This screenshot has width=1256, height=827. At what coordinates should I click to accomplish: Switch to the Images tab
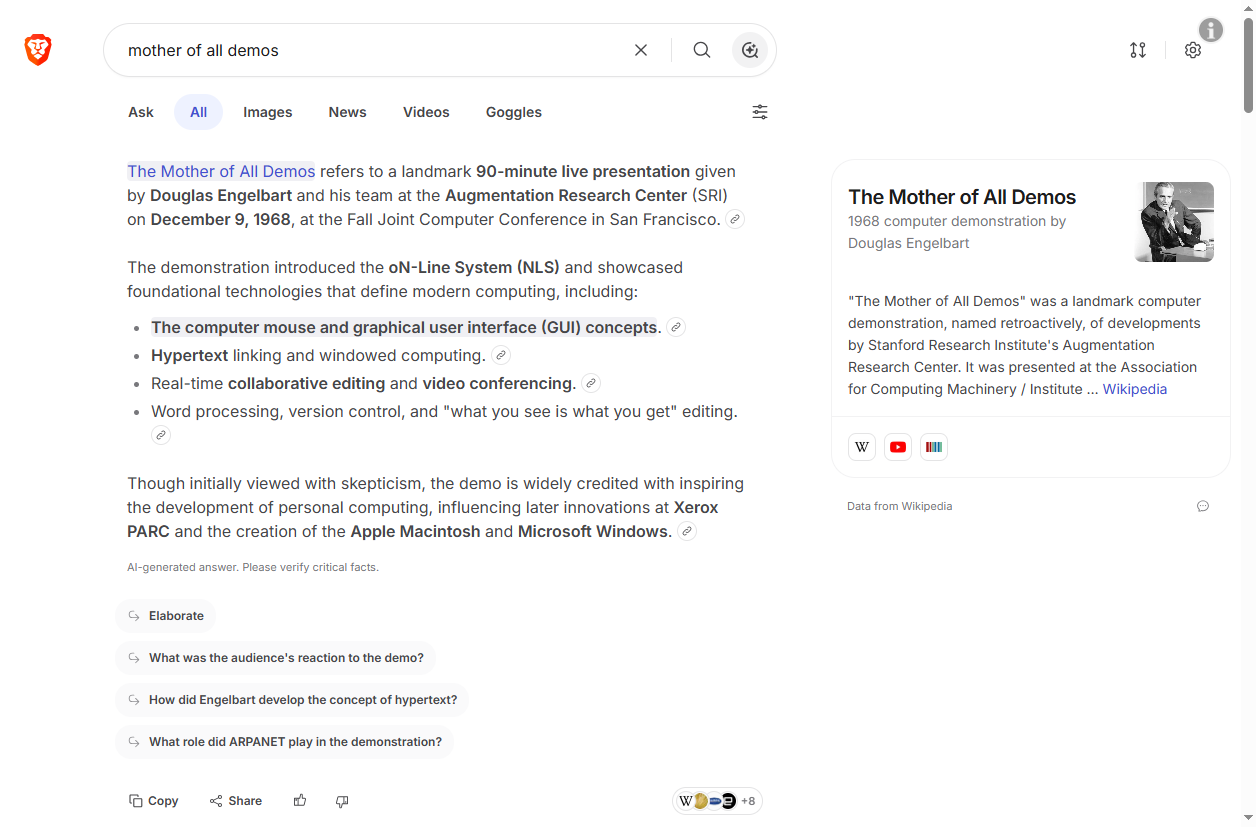[267, 112]
